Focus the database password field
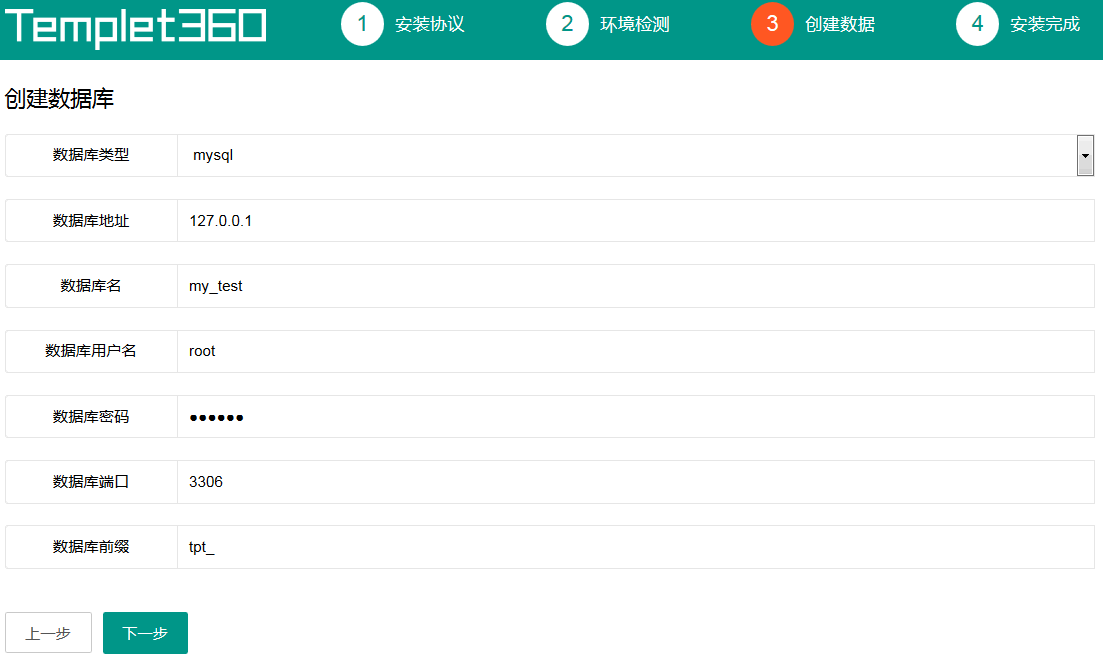1103x665 pixels. point(635,417)
